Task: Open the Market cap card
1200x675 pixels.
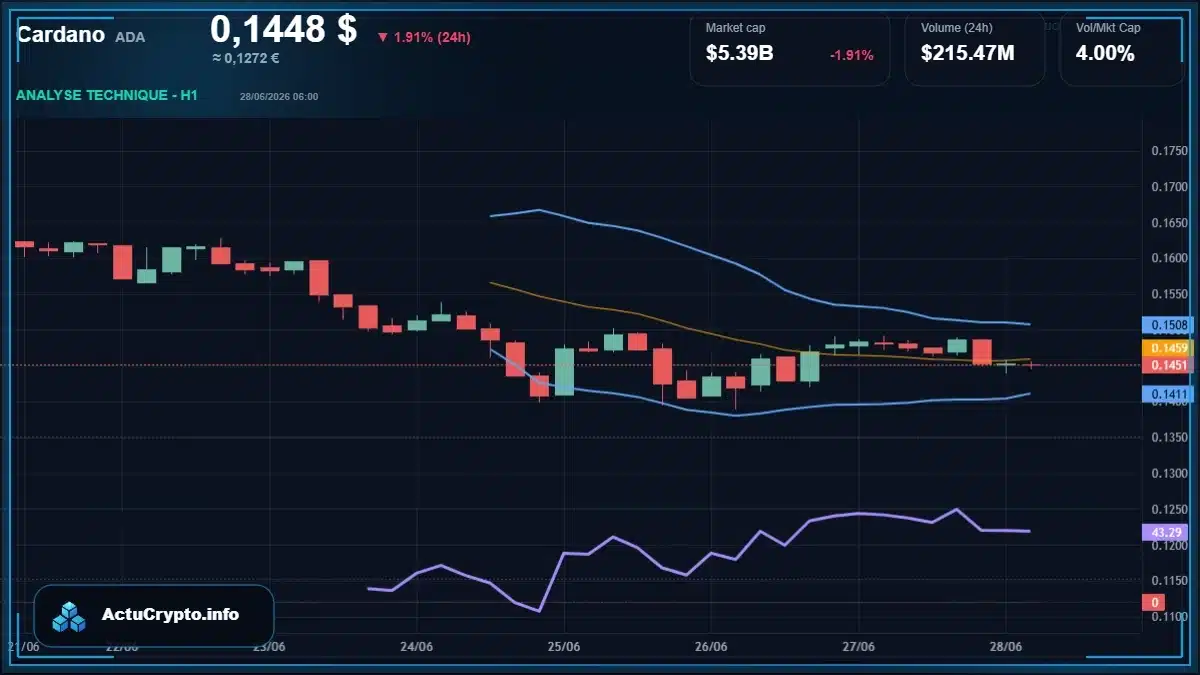Action: [790, 49]
